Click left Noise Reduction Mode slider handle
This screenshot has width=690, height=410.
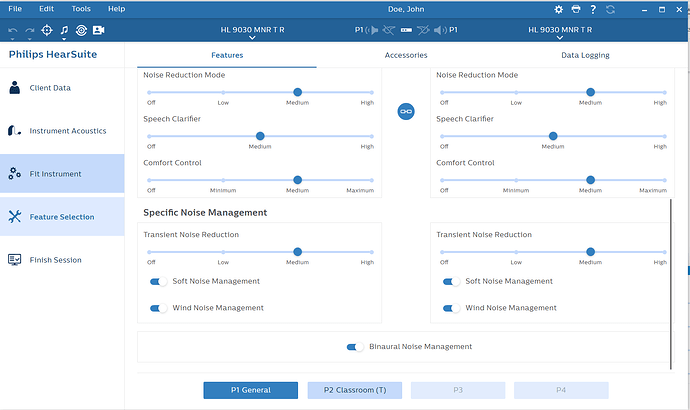coord(297,92)
